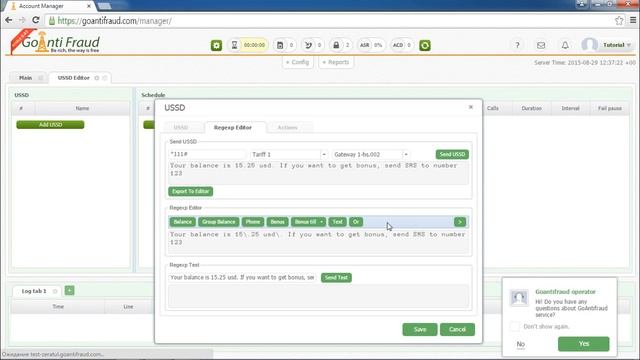This screenshot has height=360, width=640.
Task: Click the green refresh icon
Action: click(425, 45)
